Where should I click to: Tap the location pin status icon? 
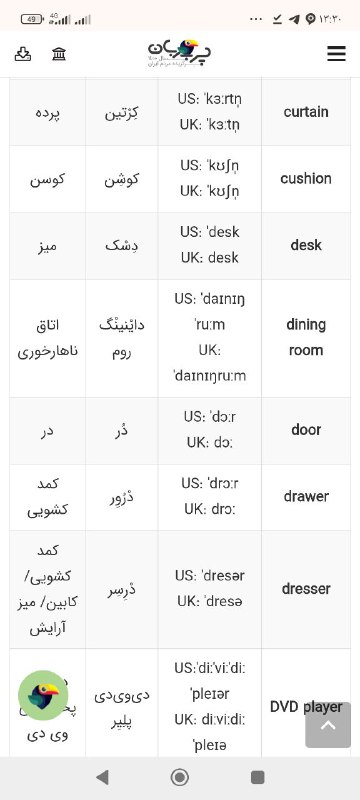point(310,19)
